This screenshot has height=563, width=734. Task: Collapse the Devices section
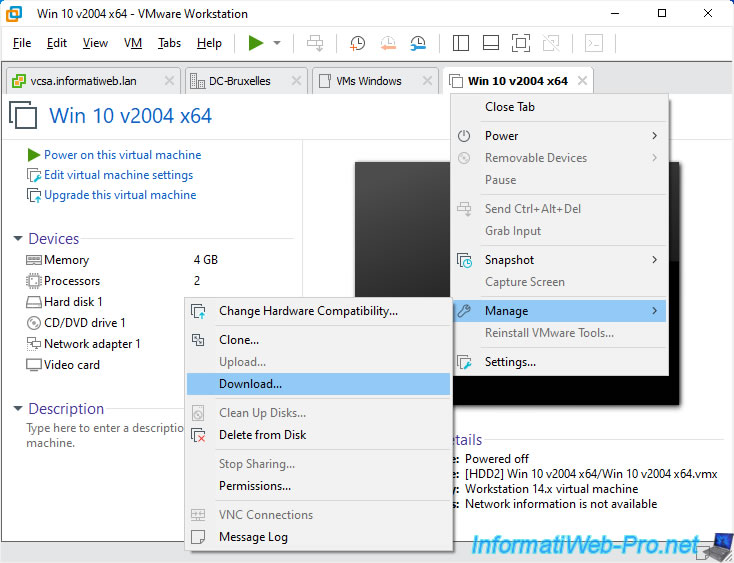[18, 239]
